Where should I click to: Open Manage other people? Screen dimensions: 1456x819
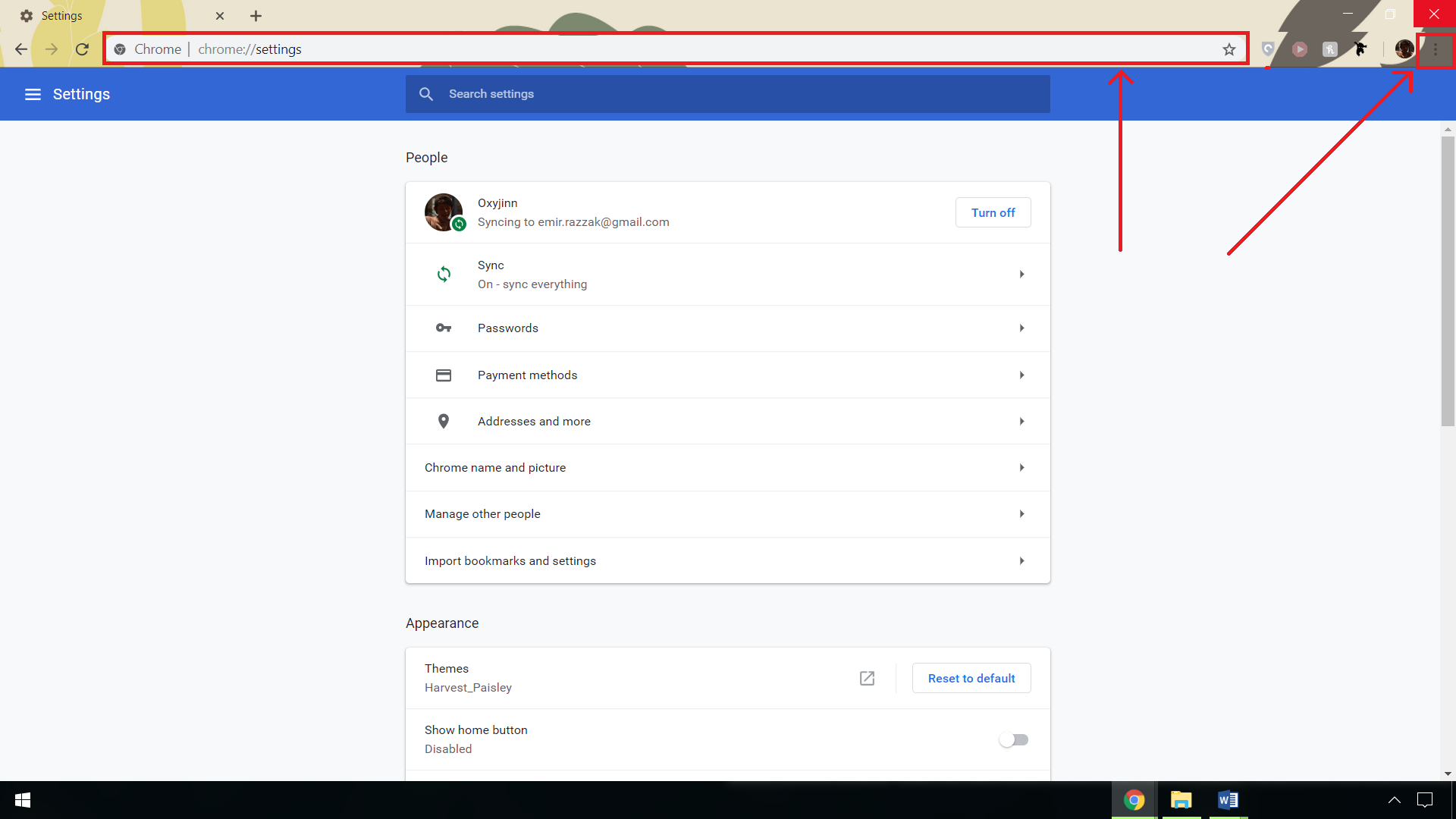tap(727, 514)
